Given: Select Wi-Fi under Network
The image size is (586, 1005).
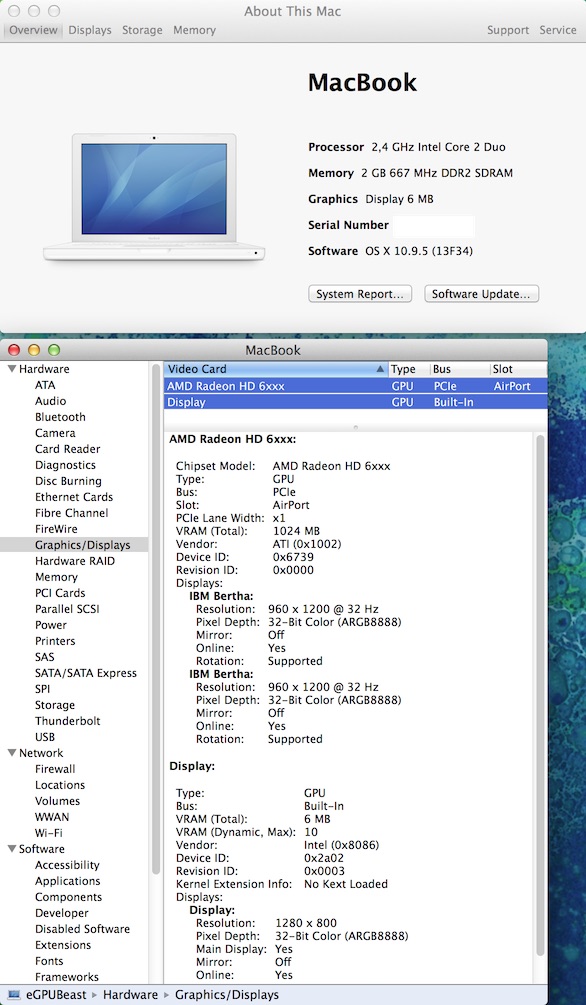Looking at the screenshot, I should [49, 833].
